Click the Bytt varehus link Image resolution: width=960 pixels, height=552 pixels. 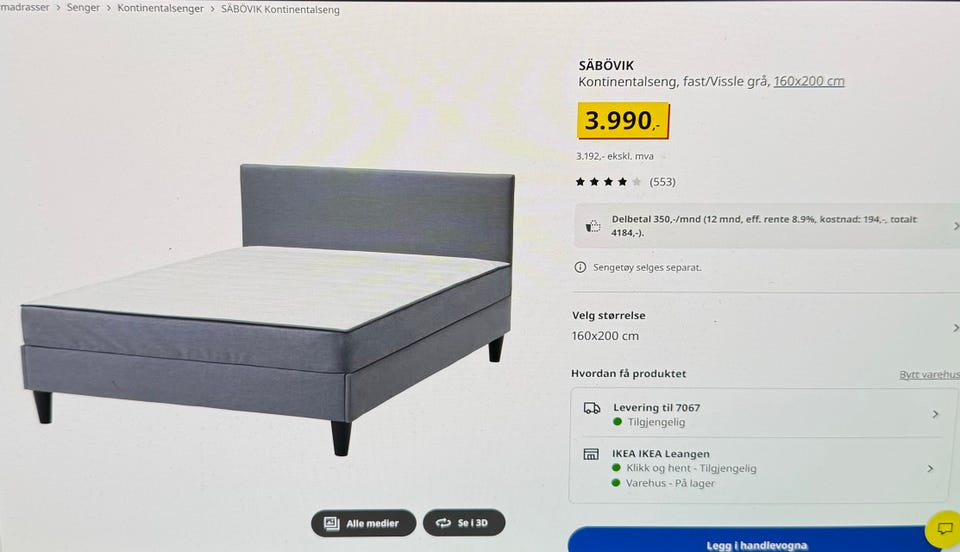pos(929,375)
